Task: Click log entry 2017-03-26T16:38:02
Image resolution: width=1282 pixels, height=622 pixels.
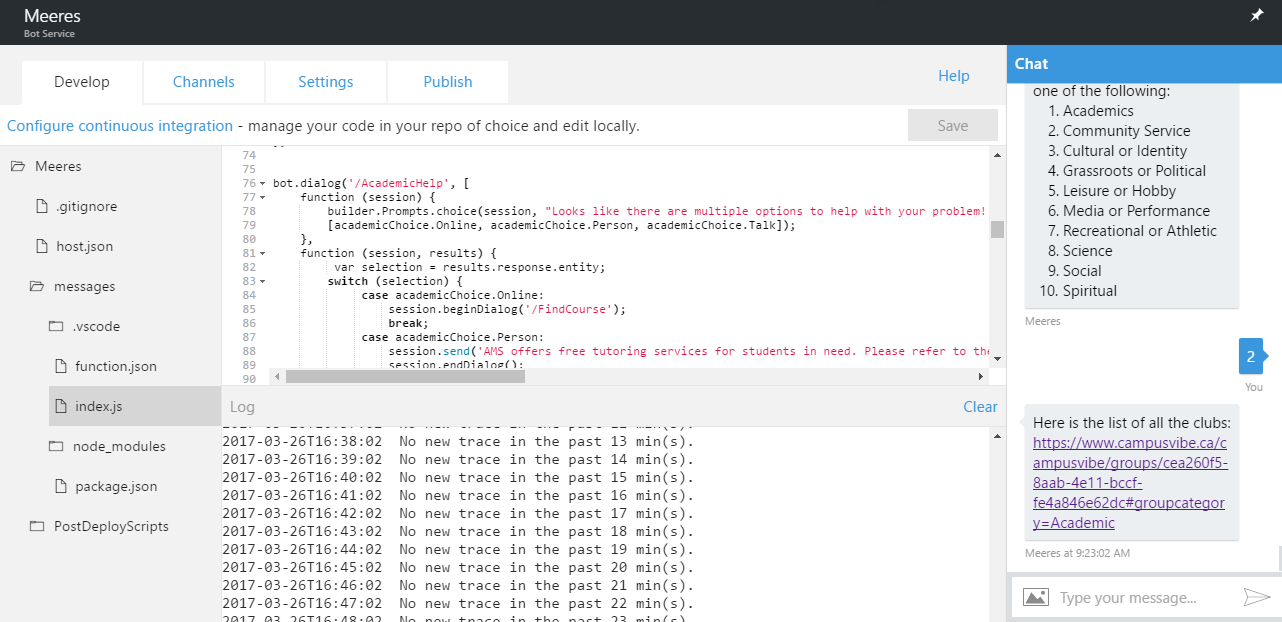Action: [x=457, y=441]
